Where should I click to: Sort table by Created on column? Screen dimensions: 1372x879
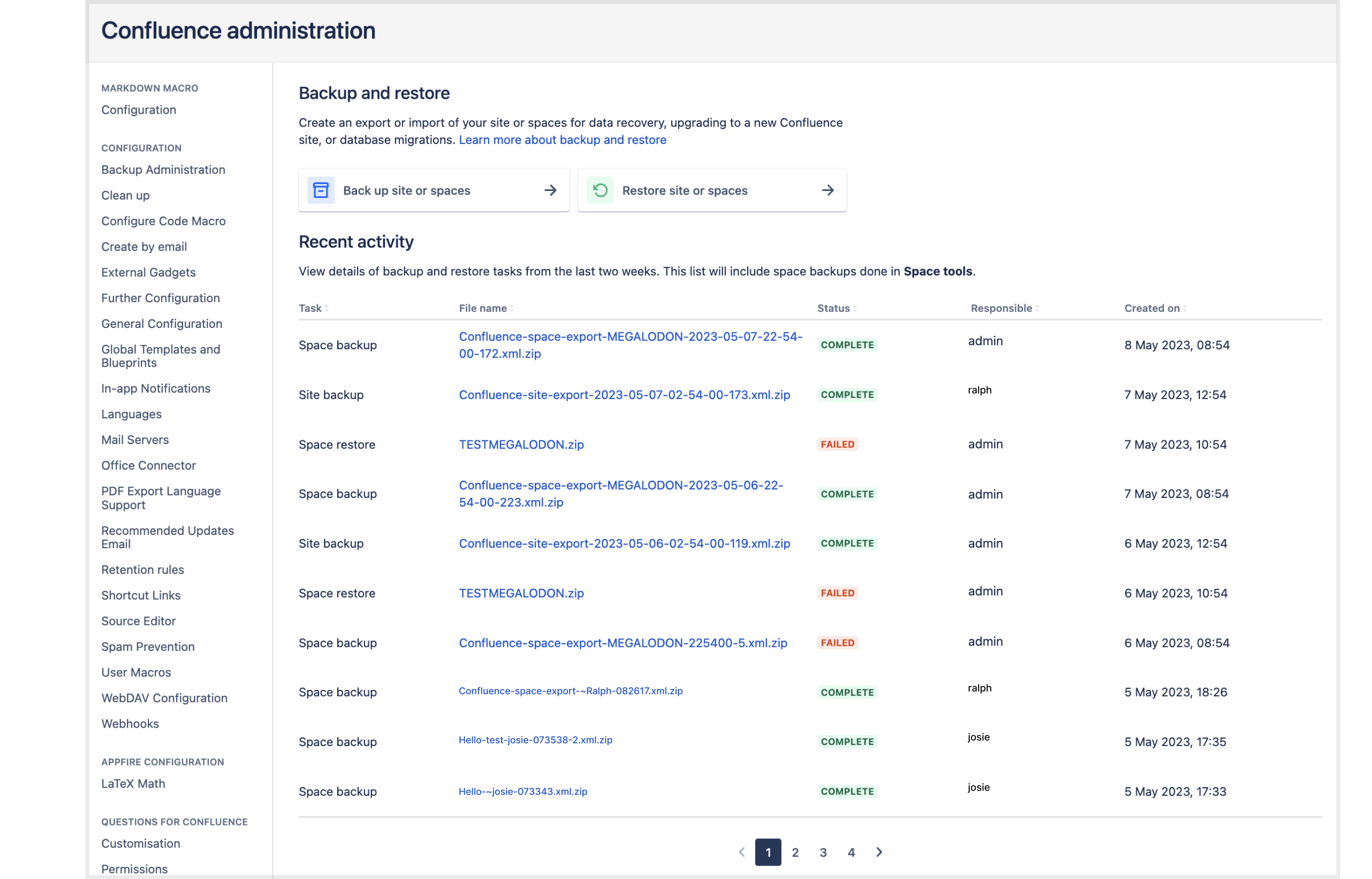click(x=1155, y=308)
